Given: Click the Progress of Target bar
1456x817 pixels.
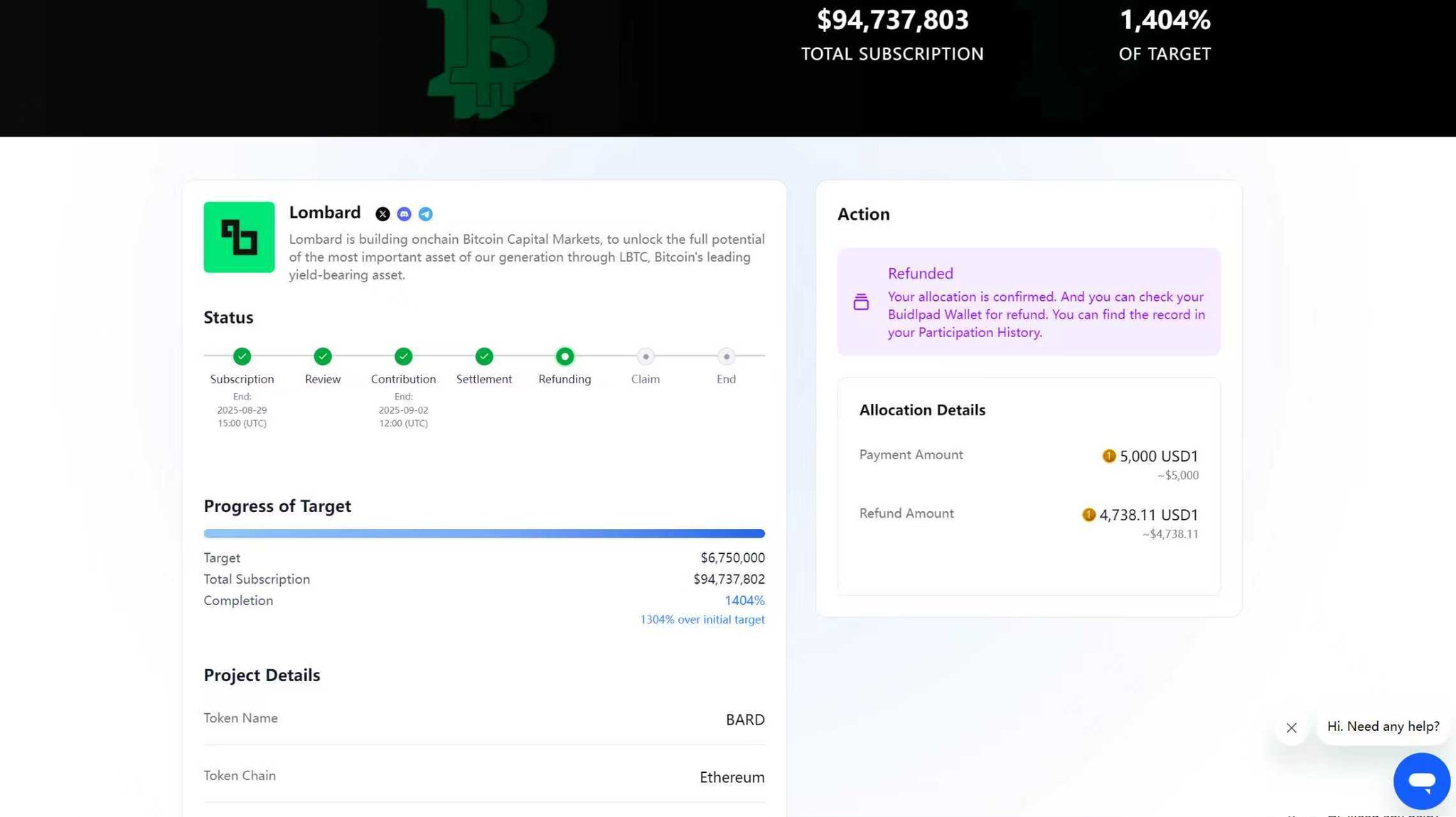Looking at the screenshot, I should pyautogui.click(x=484, y=533).
